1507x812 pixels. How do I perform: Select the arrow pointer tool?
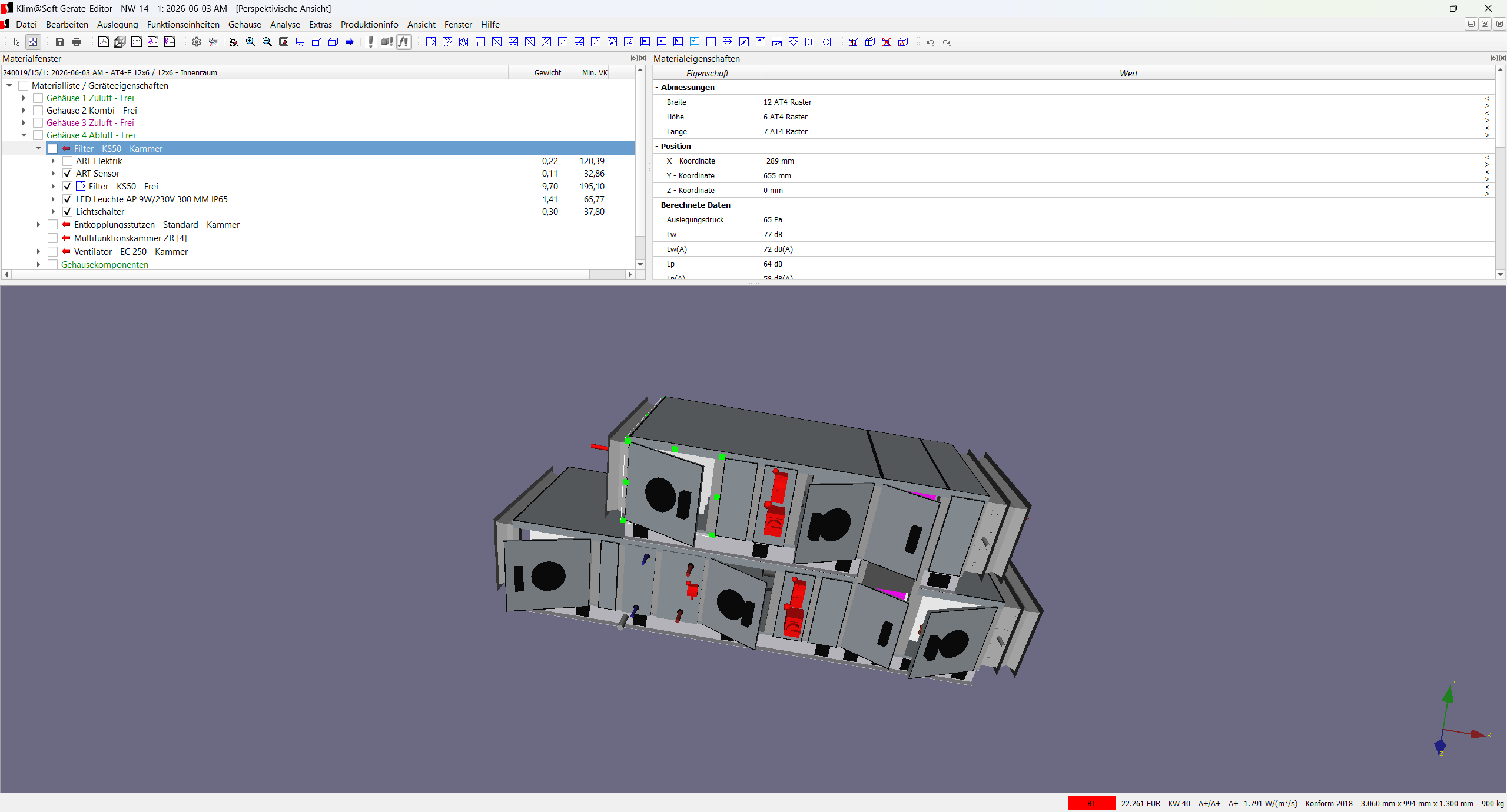(x=16, y=42)
